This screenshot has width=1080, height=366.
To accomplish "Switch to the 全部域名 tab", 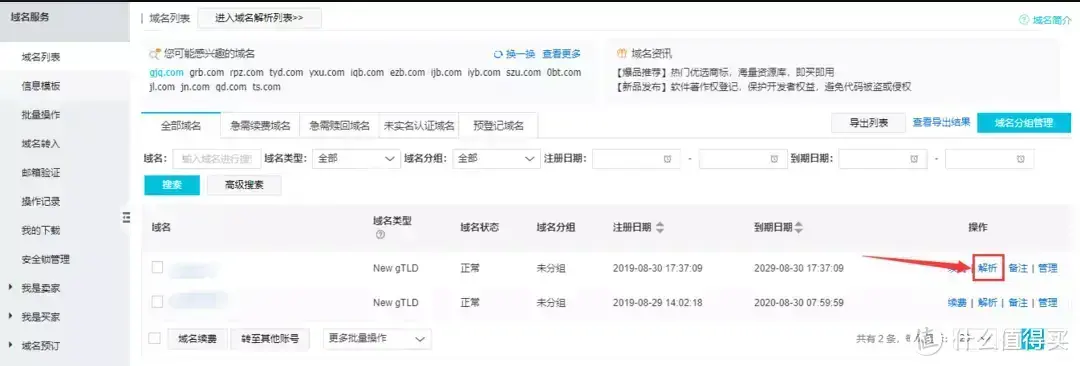I will click(180, 126).
